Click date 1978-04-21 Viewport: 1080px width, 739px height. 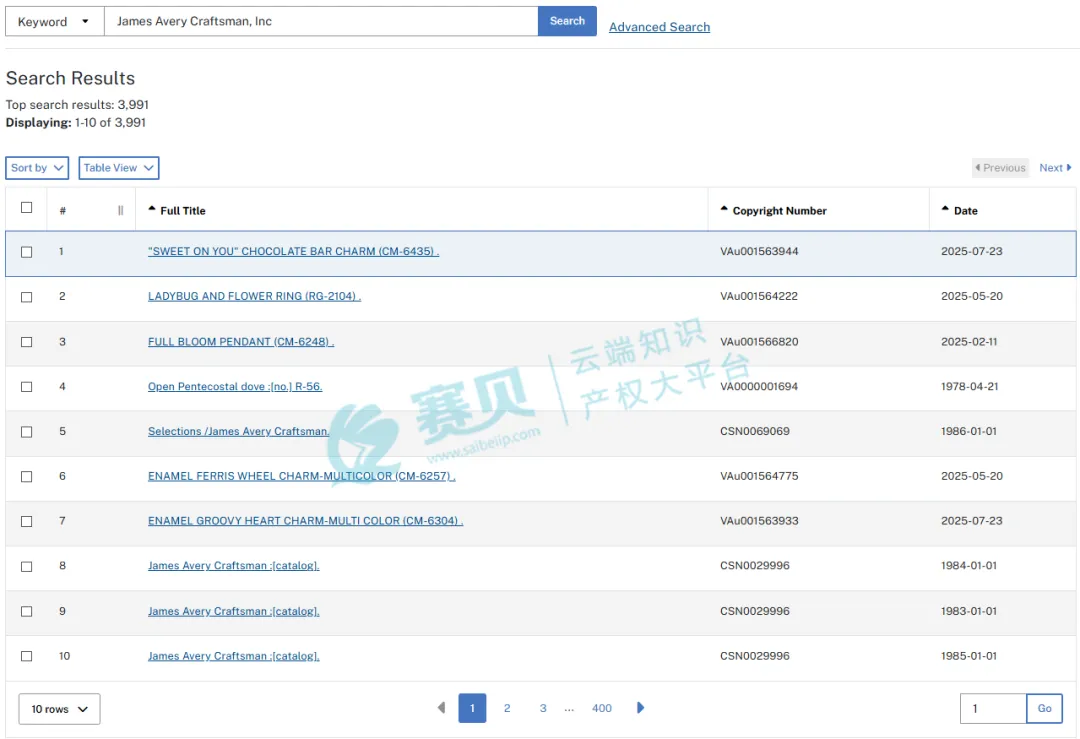(x=970, y=386)
